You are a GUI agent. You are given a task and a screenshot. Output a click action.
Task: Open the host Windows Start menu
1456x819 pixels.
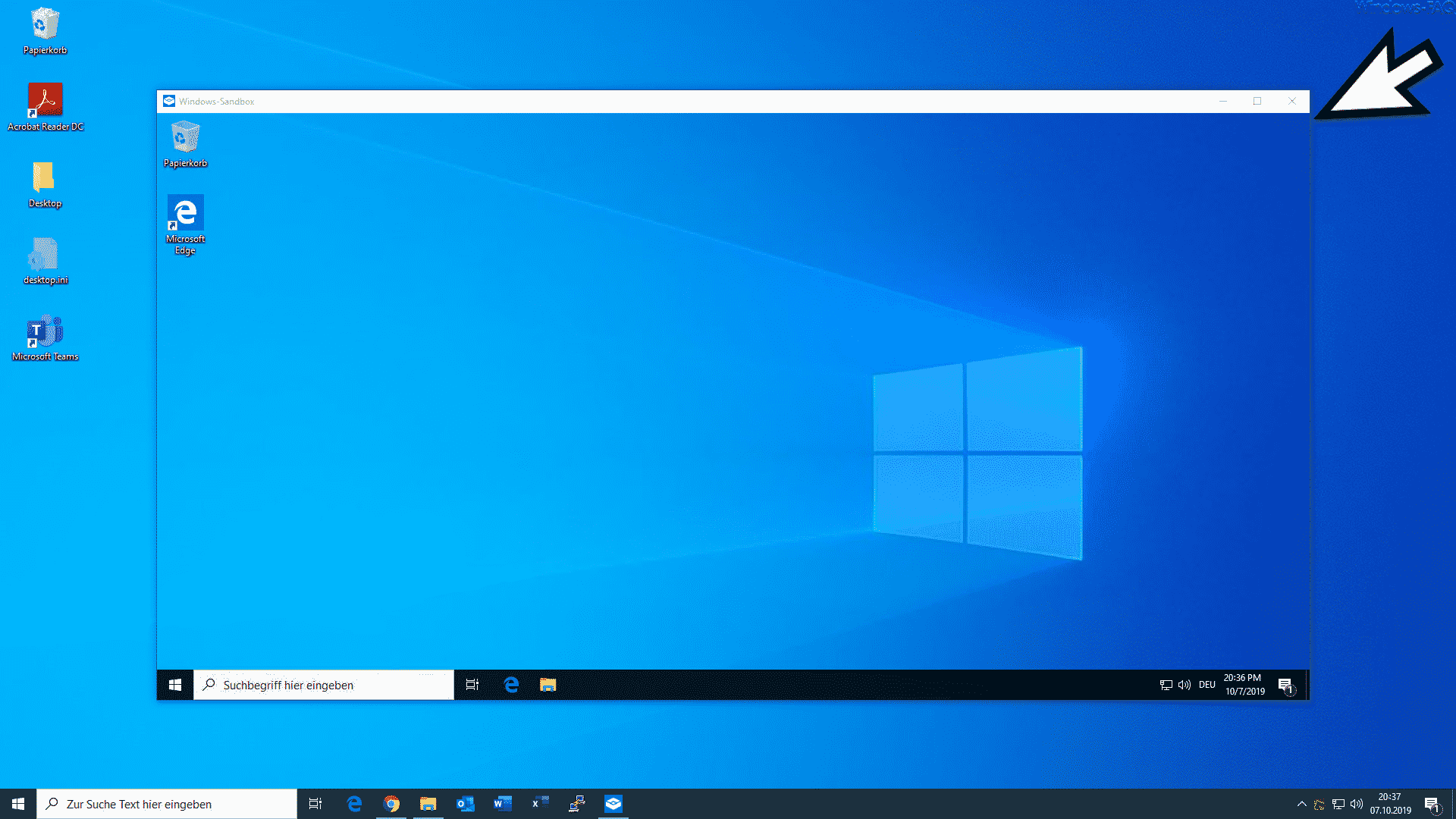pos(17,804)
